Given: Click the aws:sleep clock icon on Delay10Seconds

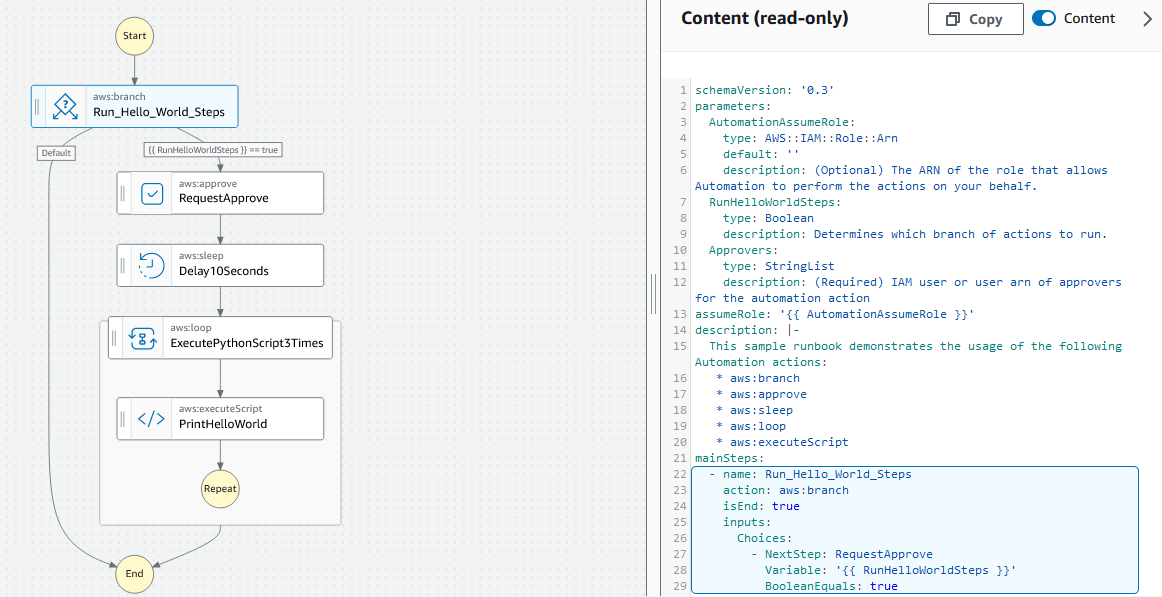Looking at the screenshot, I should click(152, 265).
